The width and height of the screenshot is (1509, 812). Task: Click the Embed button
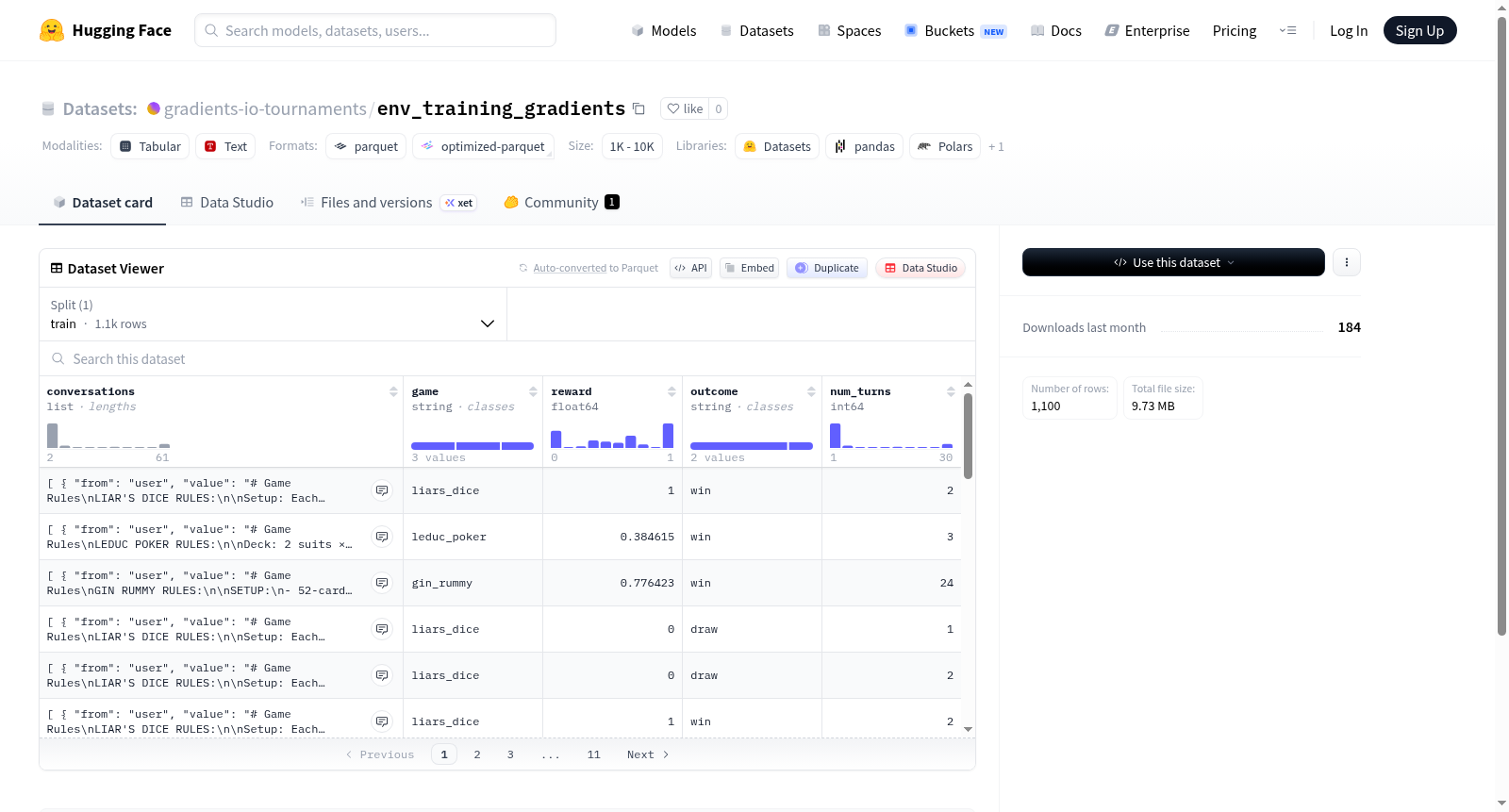coord(749,268)
